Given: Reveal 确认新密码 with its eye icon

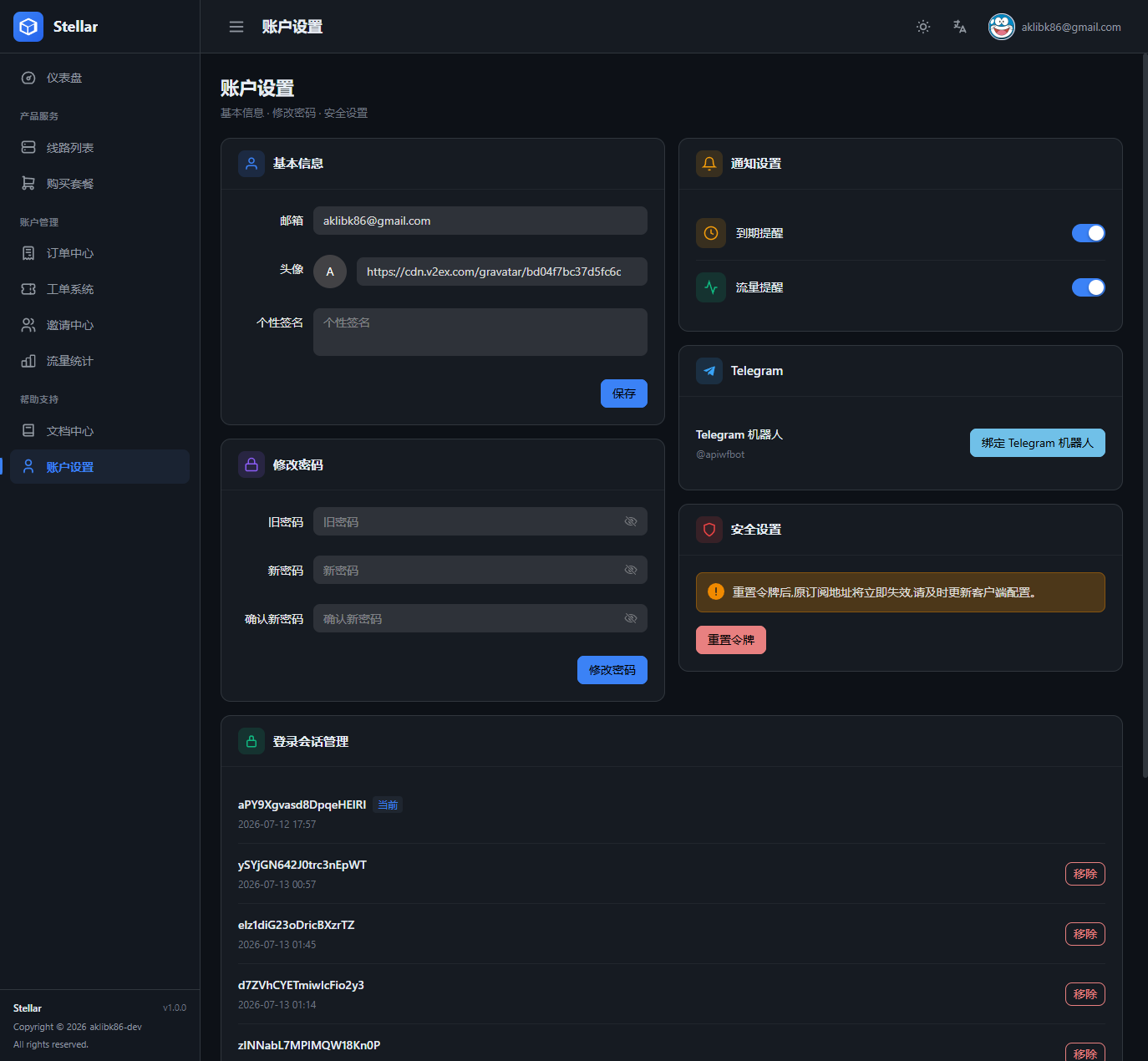Looking at the screenshot, I should point(631,618).
